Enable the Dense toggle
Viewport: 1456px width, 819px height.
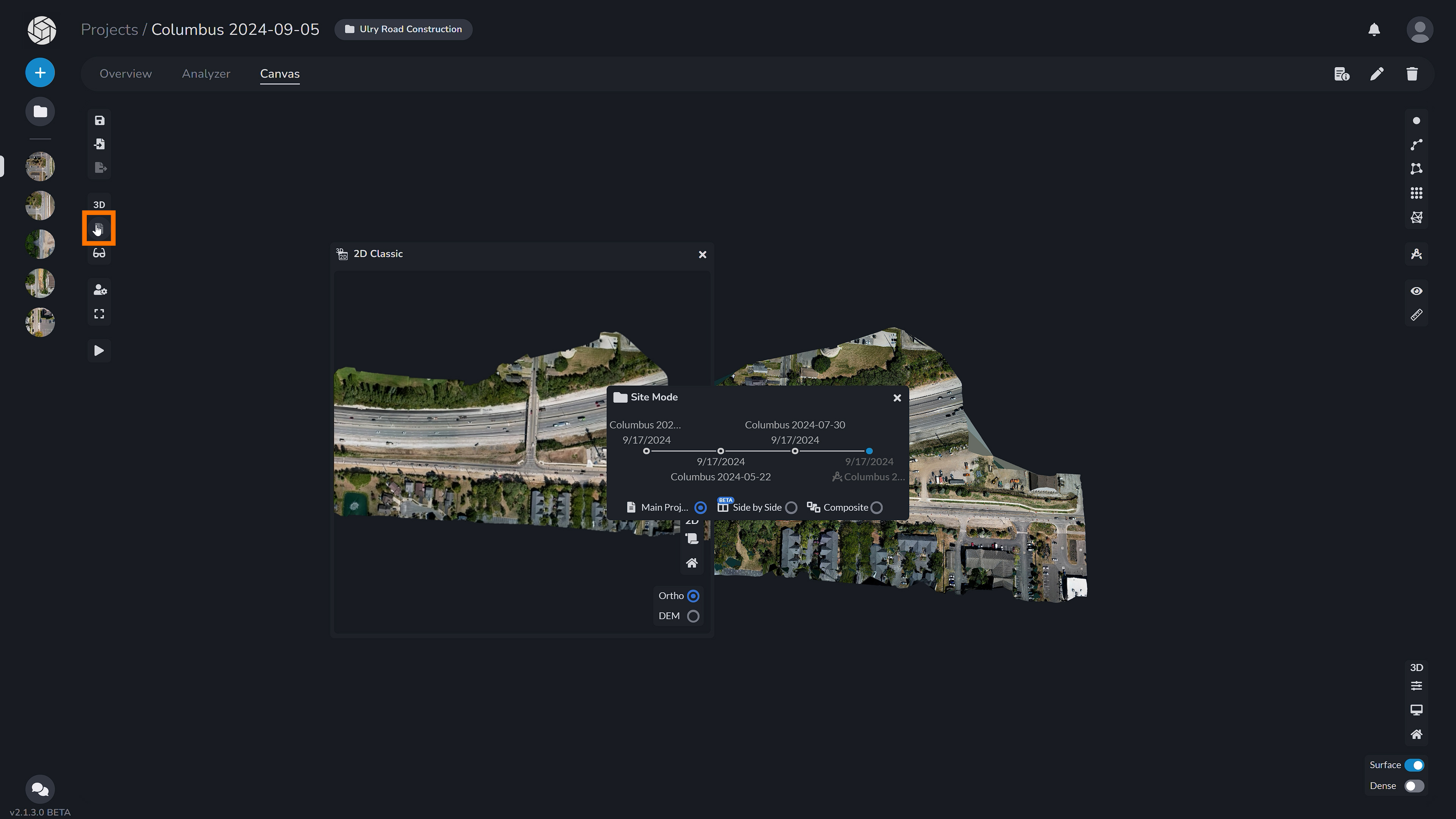pyautogui.click(x=1414, y=786)
